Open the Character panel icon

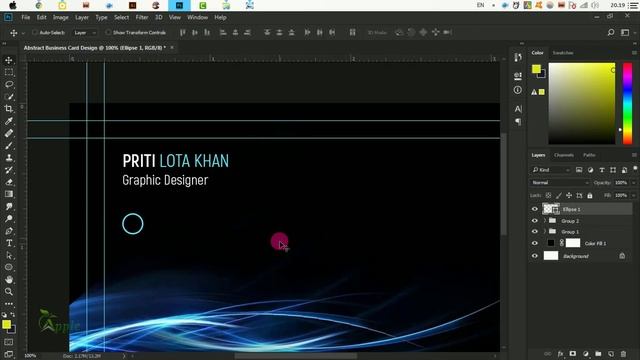[518, 109]
